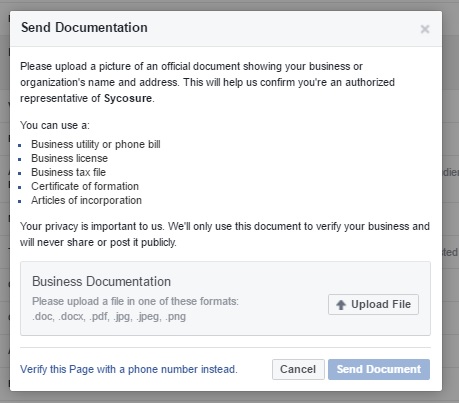Screen dimensions: 459x403
Task: Select the Business license list item
Action: coord(69,158)
